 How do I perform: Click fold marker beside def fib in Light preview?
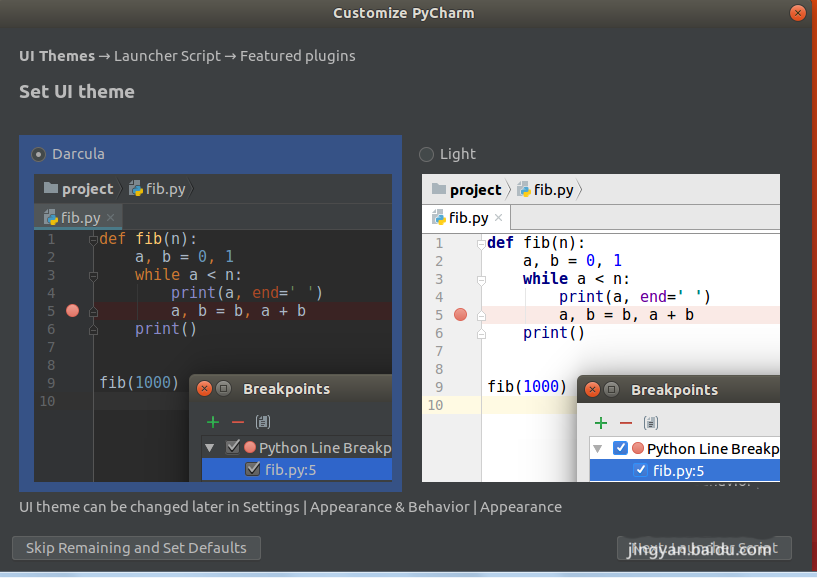[x=481, y=243]
